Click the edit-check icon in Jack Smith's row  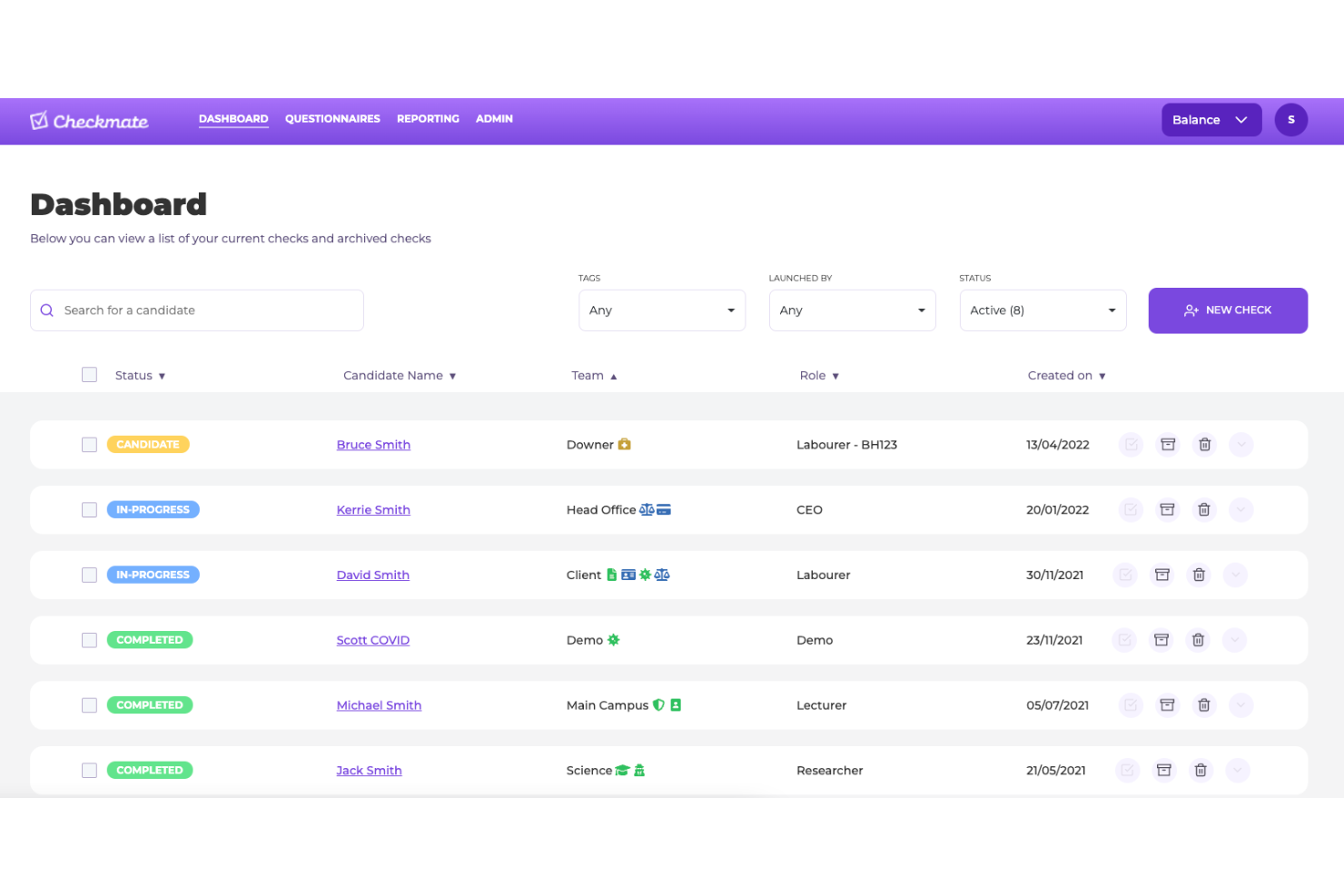[1127, 771]
